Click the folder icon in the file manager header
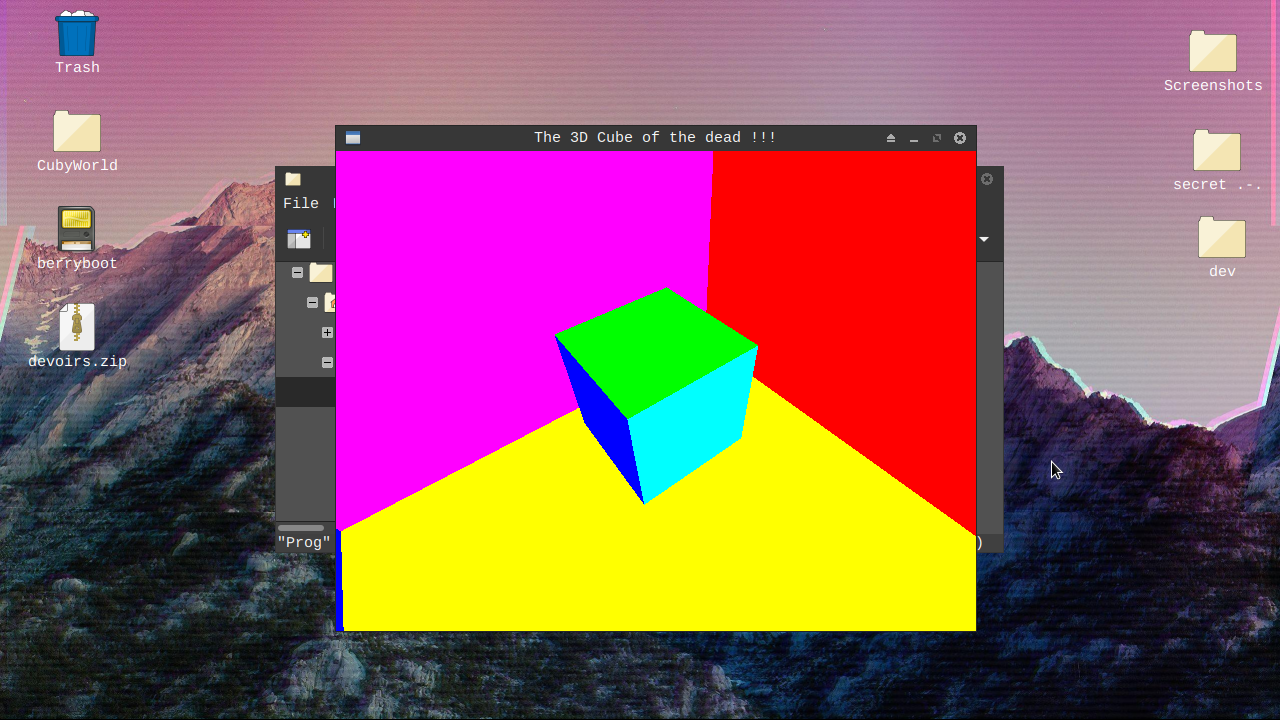This screenshot has width=1280, height=720. (292, 179)
